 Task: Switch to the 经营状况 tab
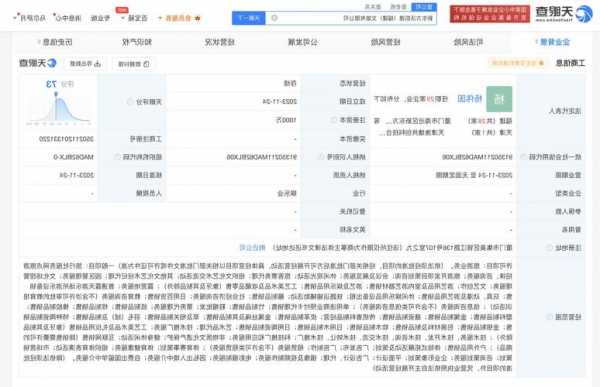point(220,42)
